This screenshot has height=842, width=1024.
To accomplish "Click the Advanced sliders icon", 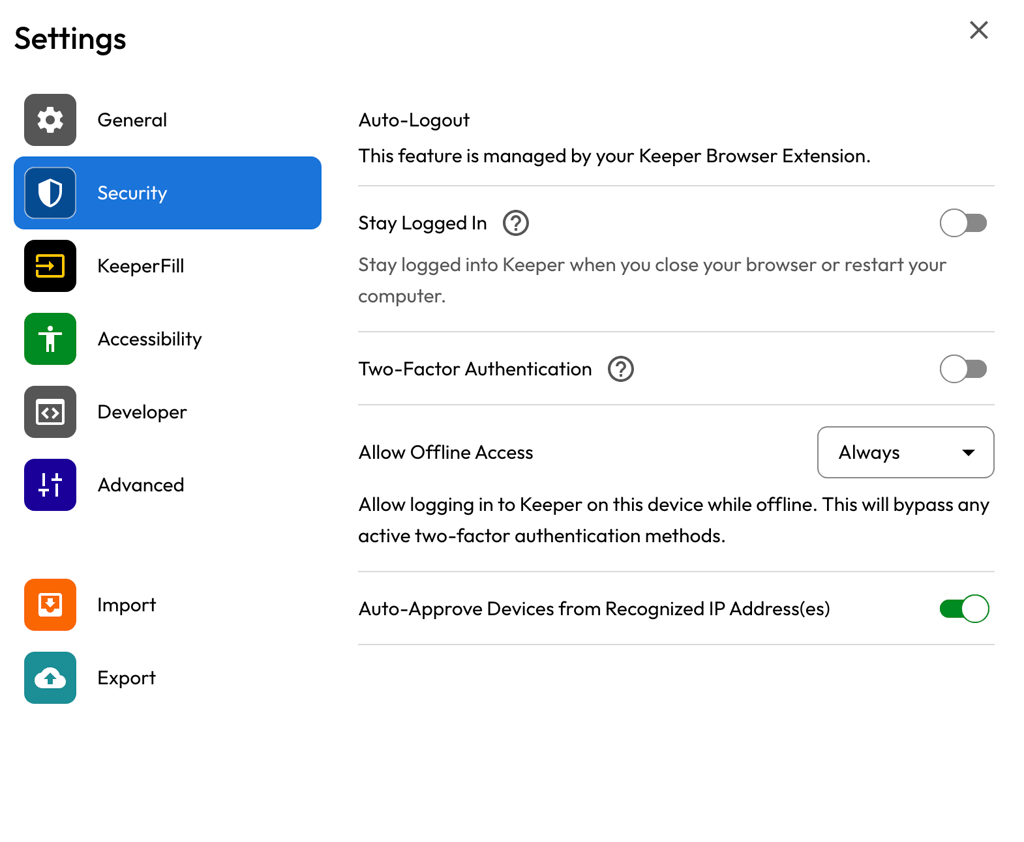I will point(50,485).
